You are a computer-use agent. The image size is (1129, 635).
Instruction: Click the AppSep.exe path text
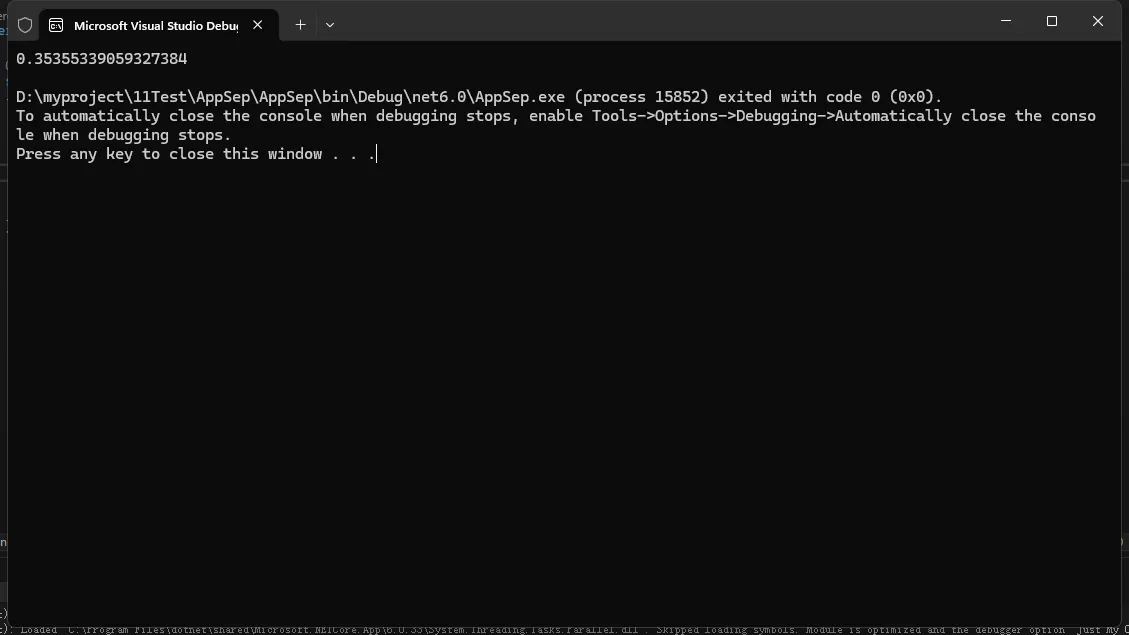(290, 97)
